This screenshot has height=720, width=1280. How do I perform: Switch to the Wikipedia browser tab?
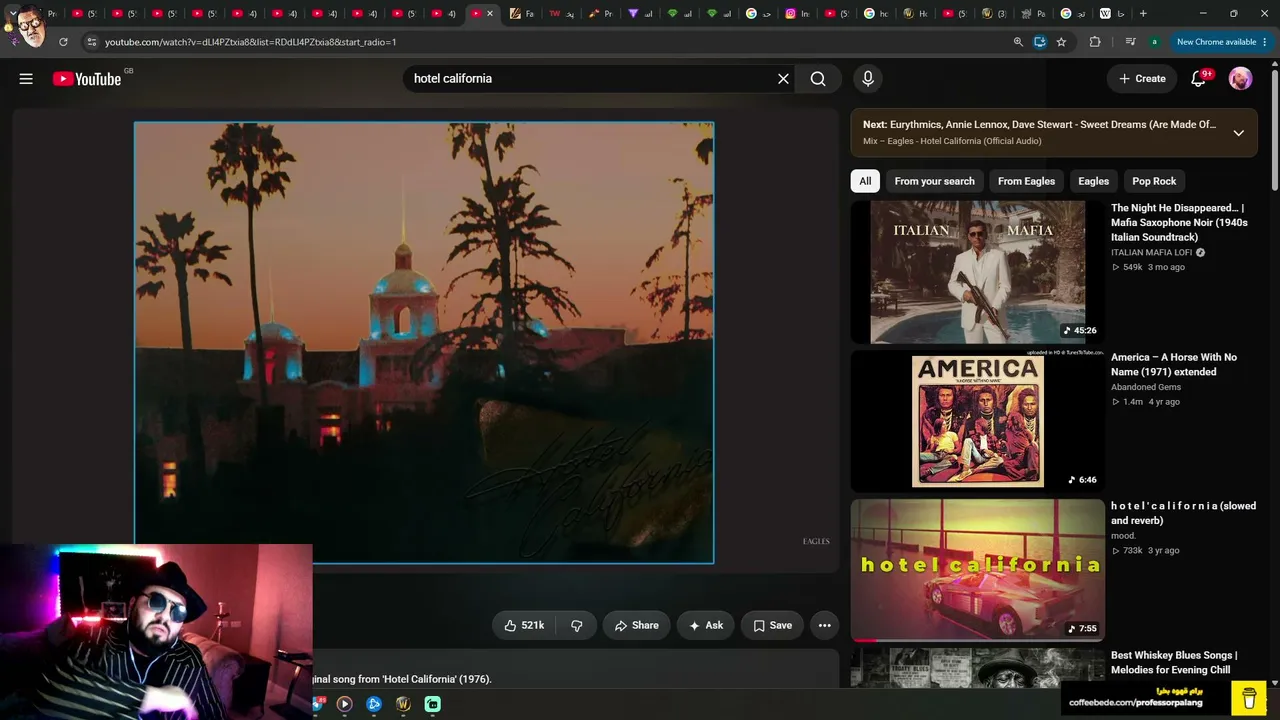(x=1112, y=14)
